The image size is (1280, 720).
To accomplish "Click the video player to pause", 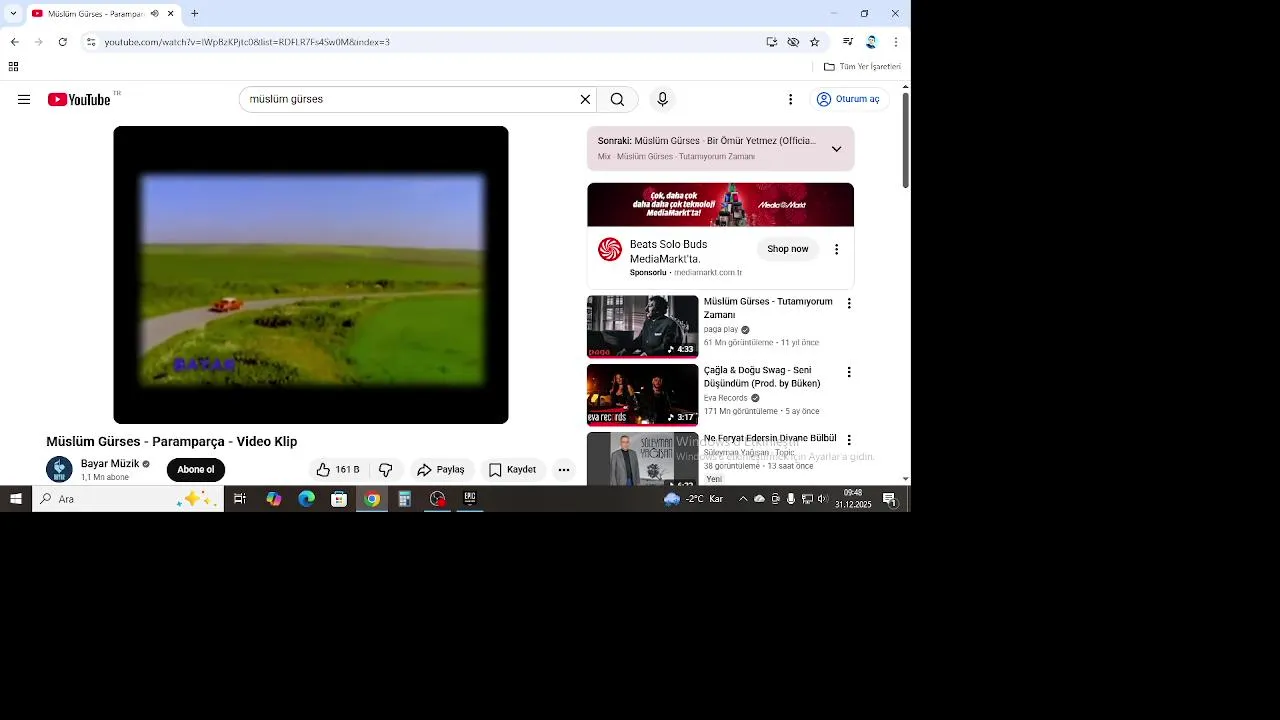I will 311,275.
